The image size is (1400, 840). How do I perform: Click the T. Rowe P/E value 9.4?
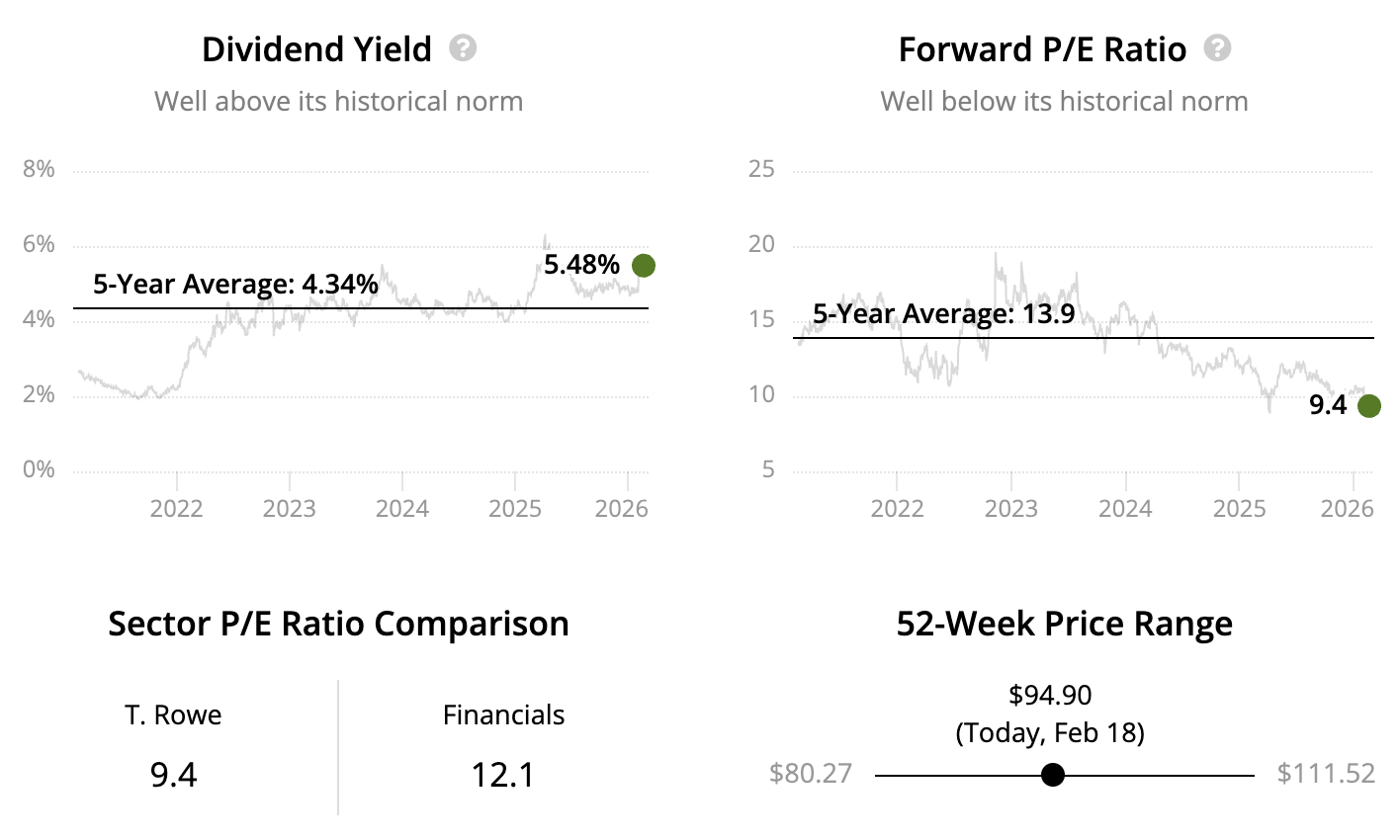point(174,775)
